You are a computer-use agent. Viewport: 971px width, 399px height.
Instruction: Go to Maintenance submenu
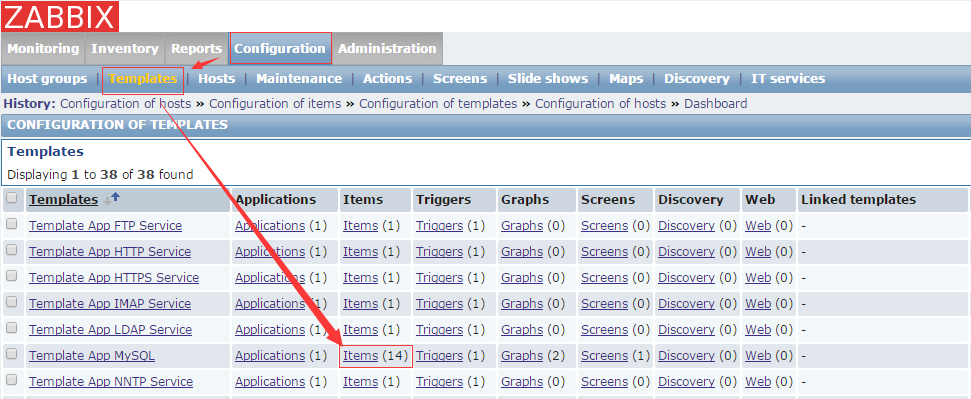pyautogui.click(x=299, y=79)
